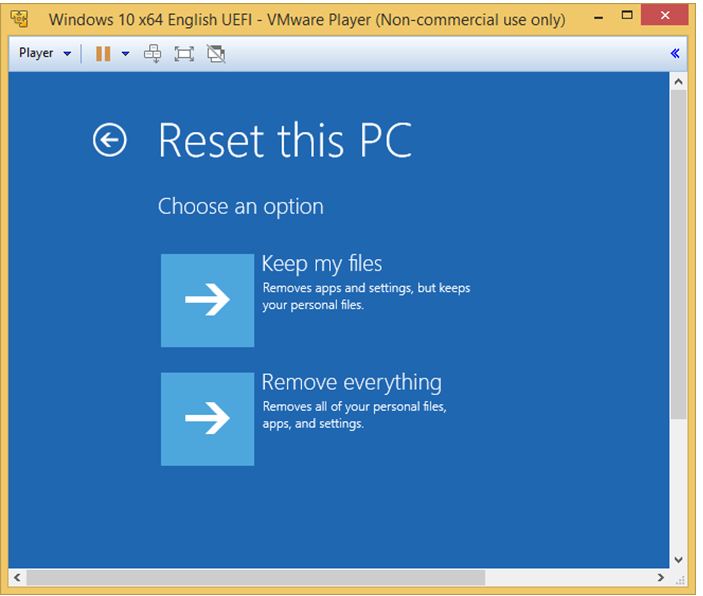The height and width of the screenshot is (596, 703).
Task: Click the horizontal scrollbar right arrow
Action: point(661,577)
